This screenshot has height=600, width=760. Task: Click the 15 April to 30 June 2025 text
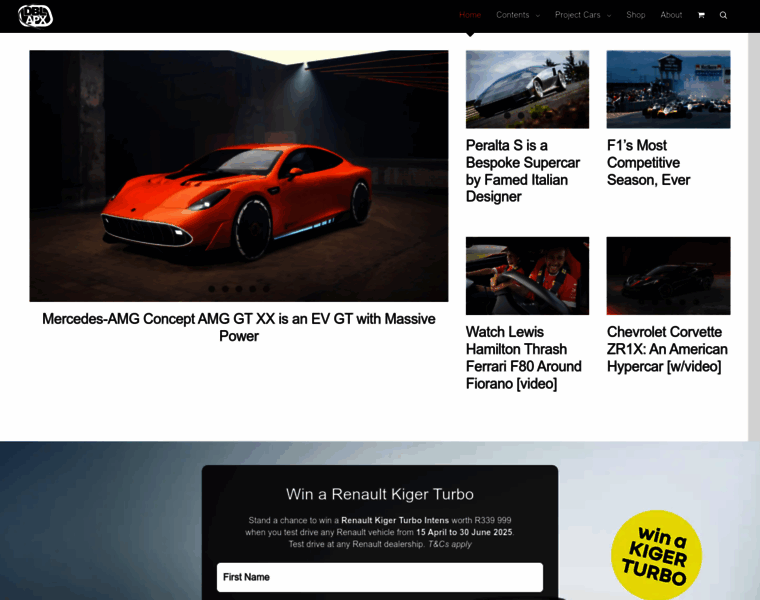coord(464,532)
